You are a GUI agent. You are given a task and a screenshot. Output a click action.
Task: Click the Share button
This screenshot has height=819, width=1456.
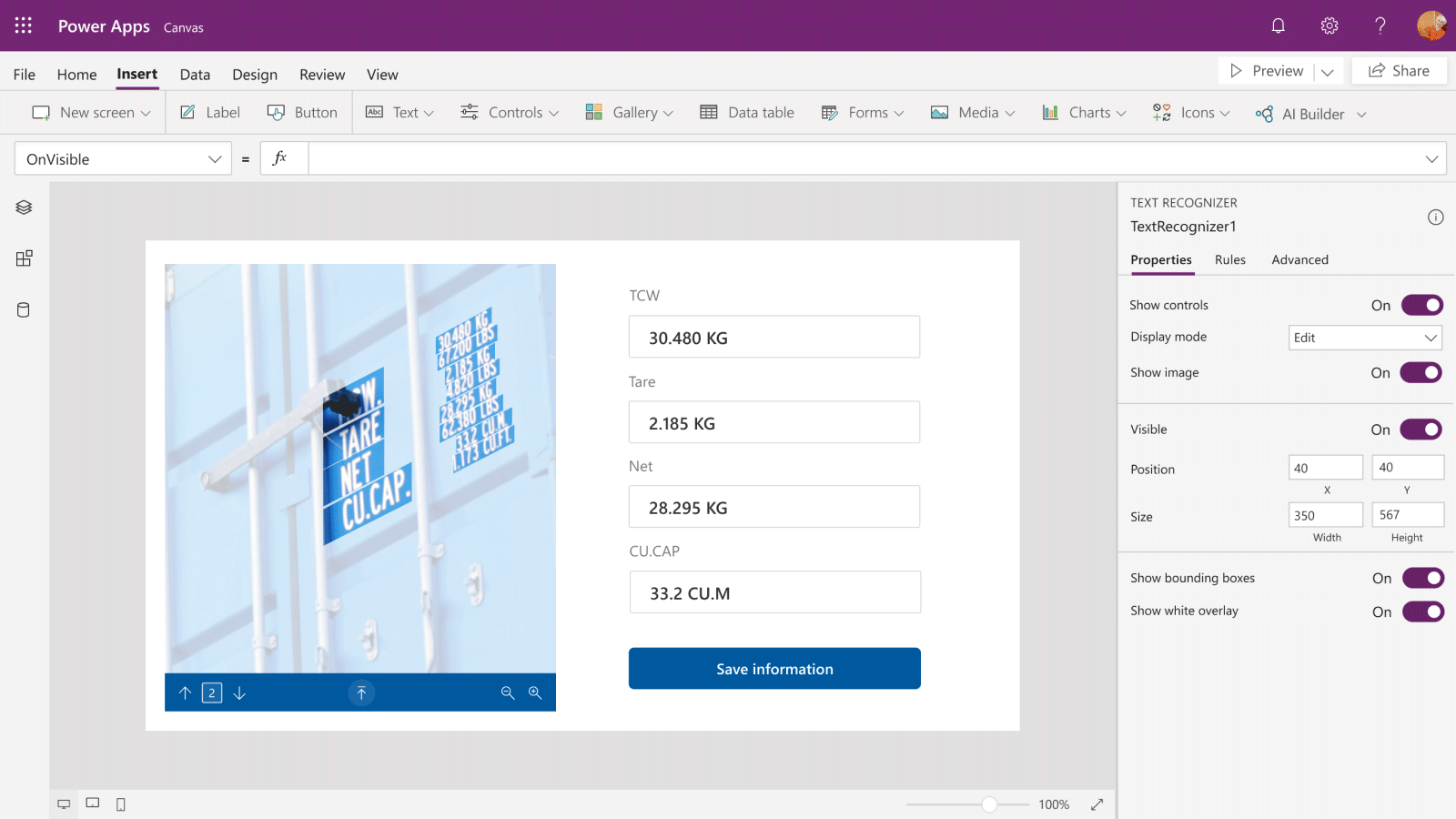1399,71
